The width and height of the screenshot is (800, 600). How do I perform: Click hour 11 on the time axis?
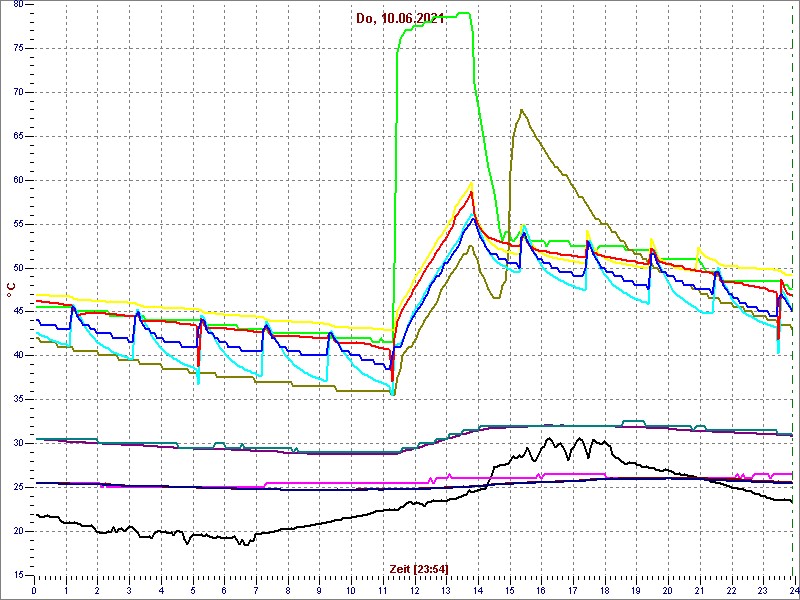click(x=383, y=590)
